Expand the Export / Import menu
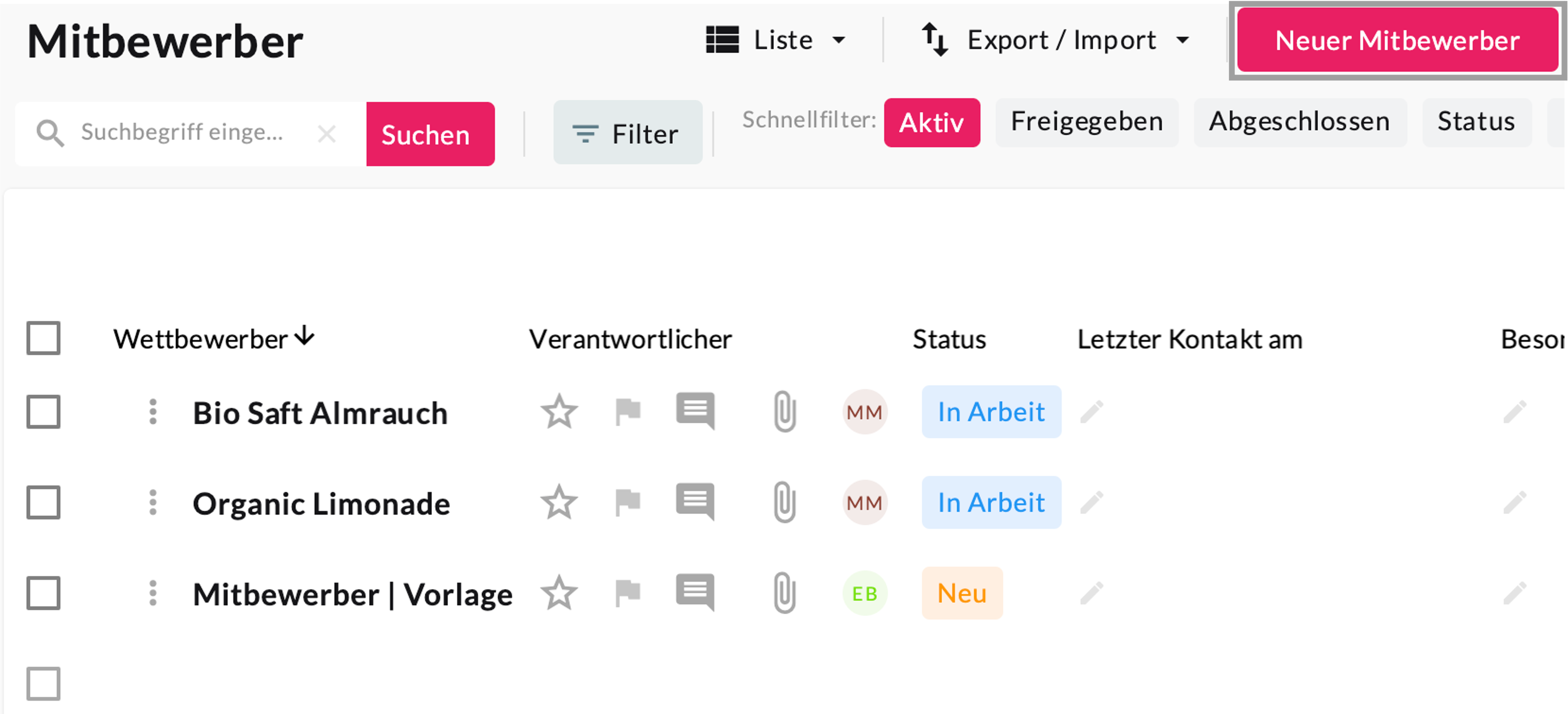The image size is (1568, 714). [1055, 40]
